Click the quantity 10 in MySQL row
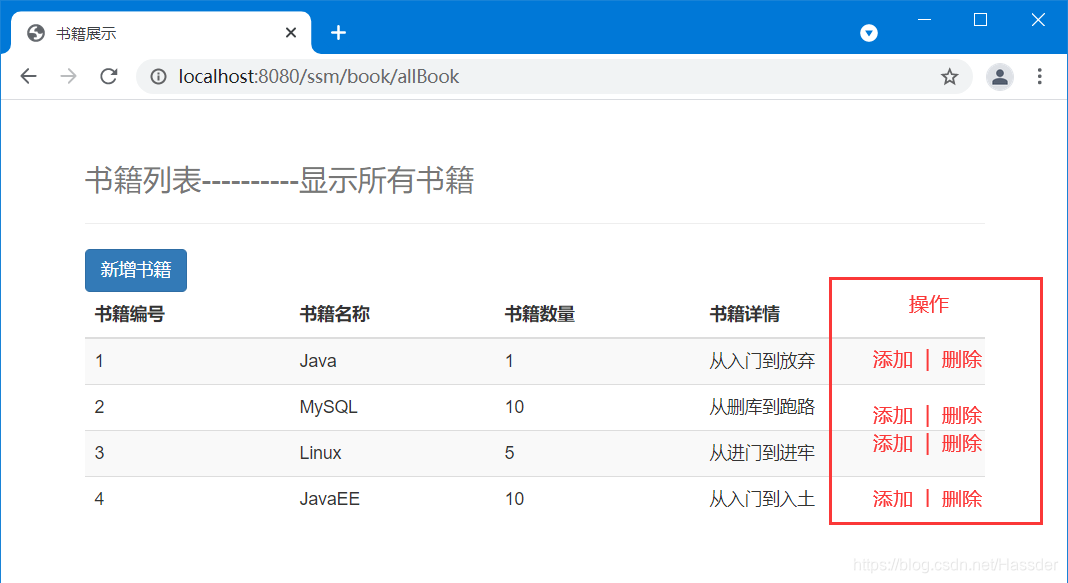 pyautogui.click(x=514, y=407)
